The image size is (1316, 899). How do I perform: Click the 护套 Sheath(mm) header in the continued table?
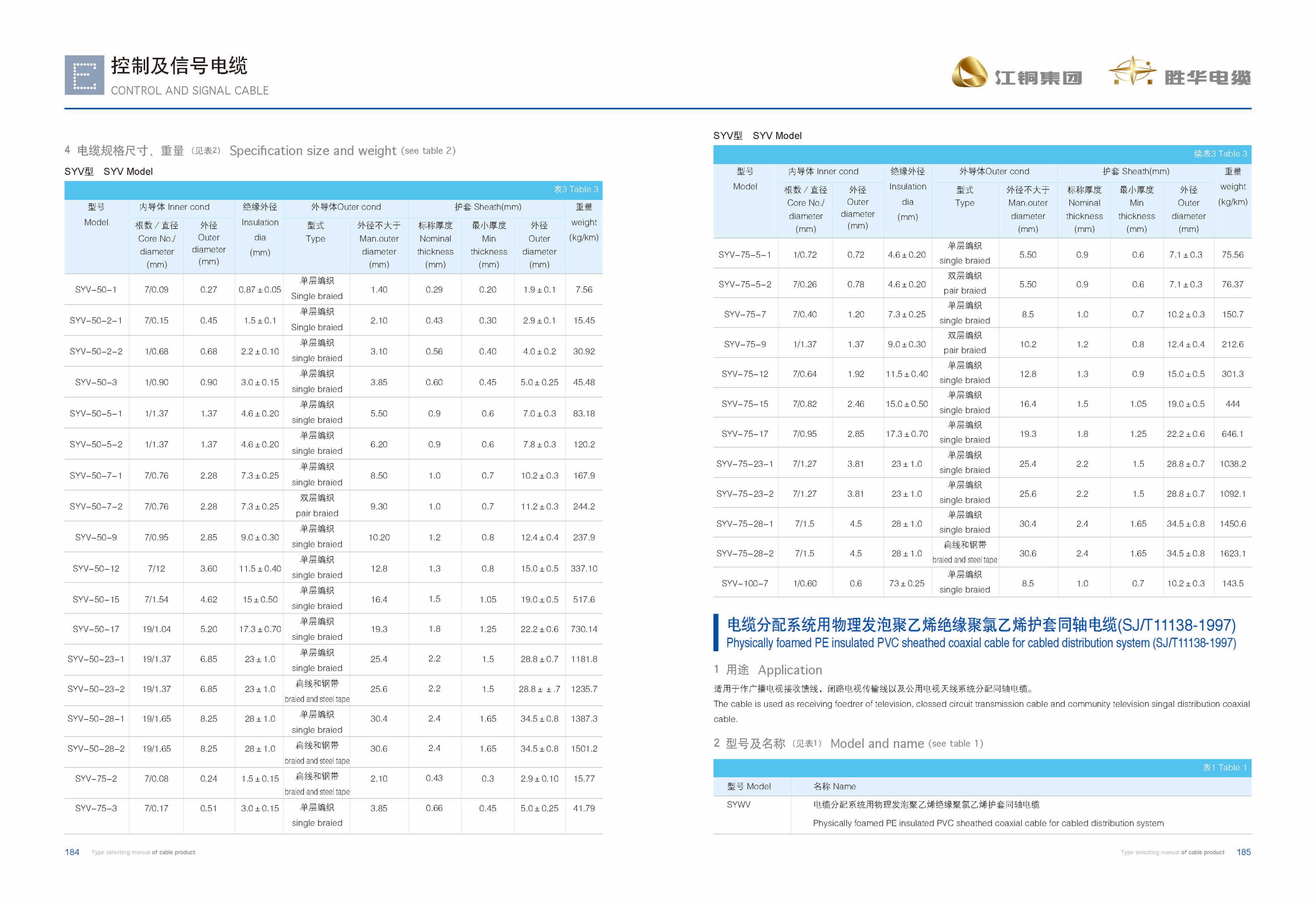click(1136, 172)
